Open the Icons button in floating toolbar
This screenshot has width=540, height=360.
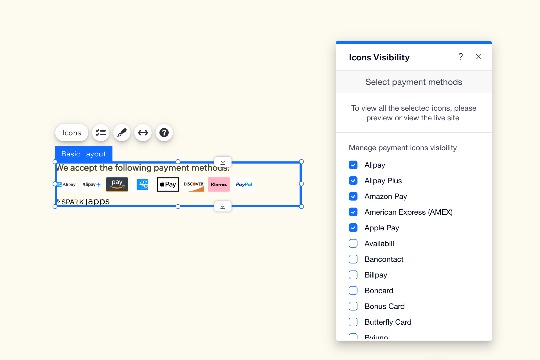[71, 133]
